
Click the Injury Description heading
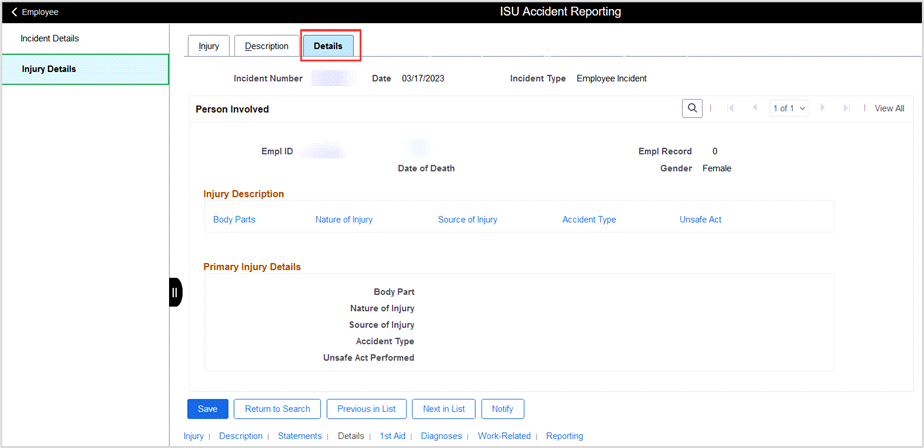[x=244, y=194]
